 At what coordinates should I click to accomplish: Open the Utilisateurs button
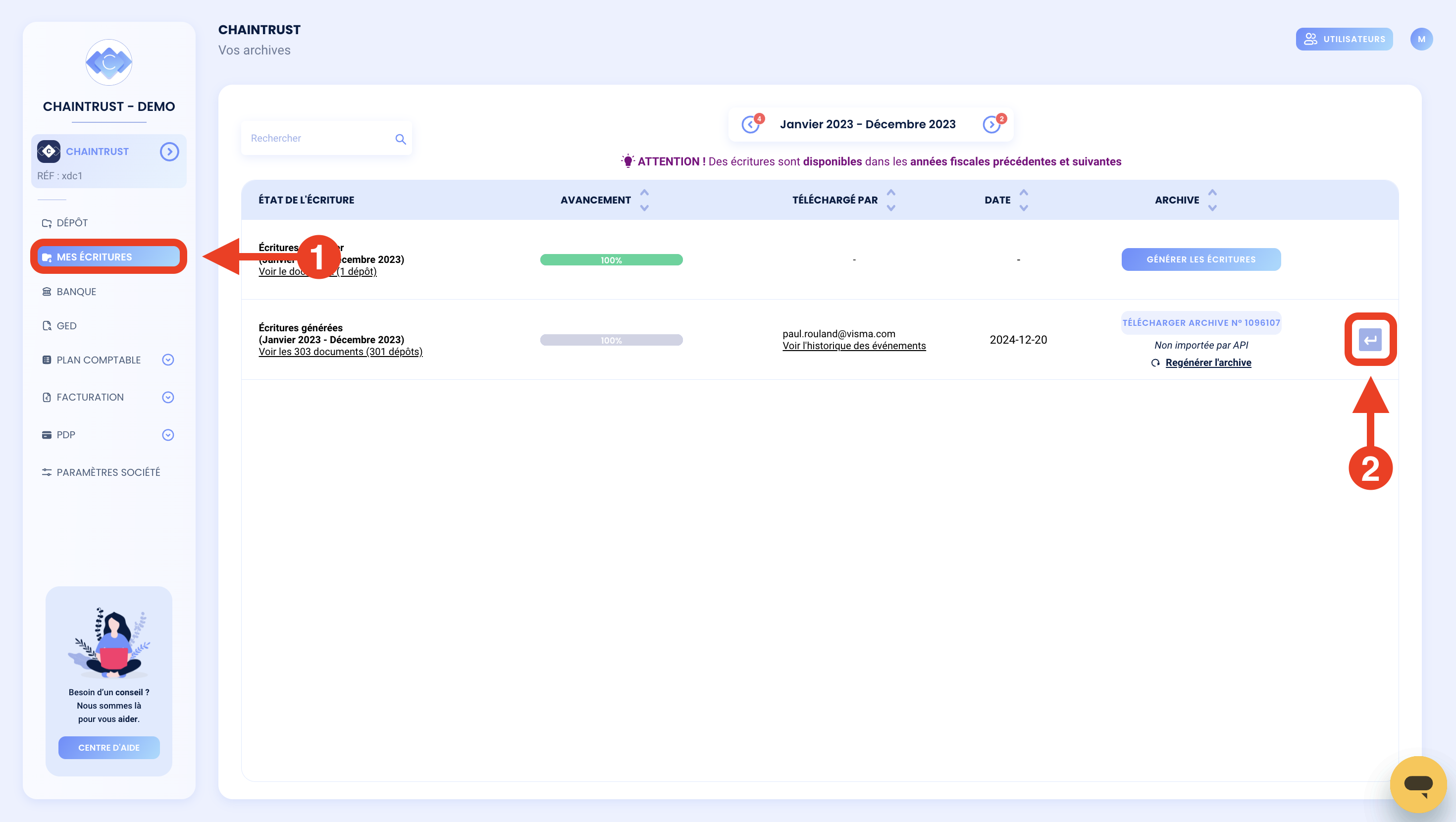1344,39
